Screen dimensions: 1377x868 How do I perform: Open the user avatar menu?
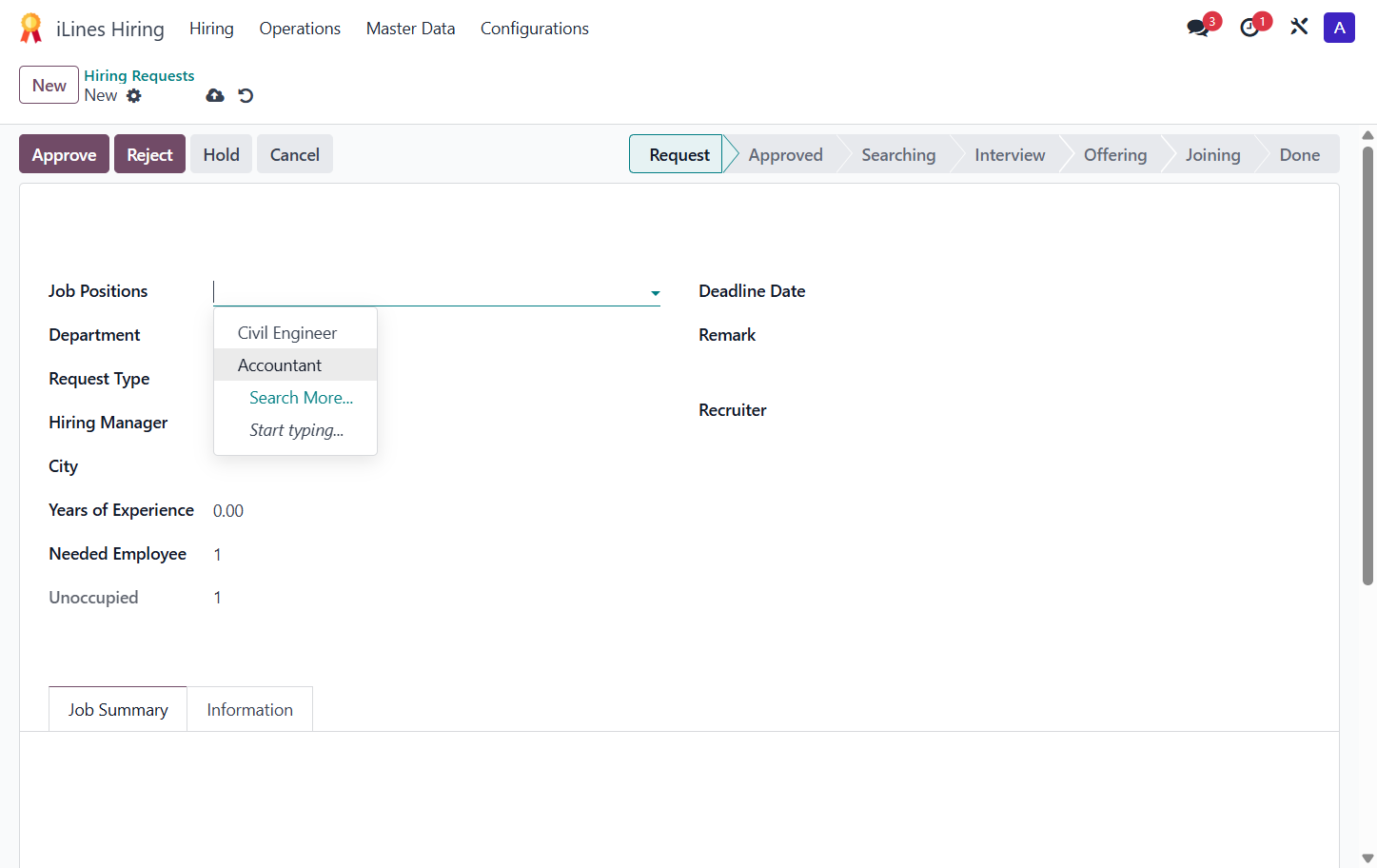pos(1339,28)
